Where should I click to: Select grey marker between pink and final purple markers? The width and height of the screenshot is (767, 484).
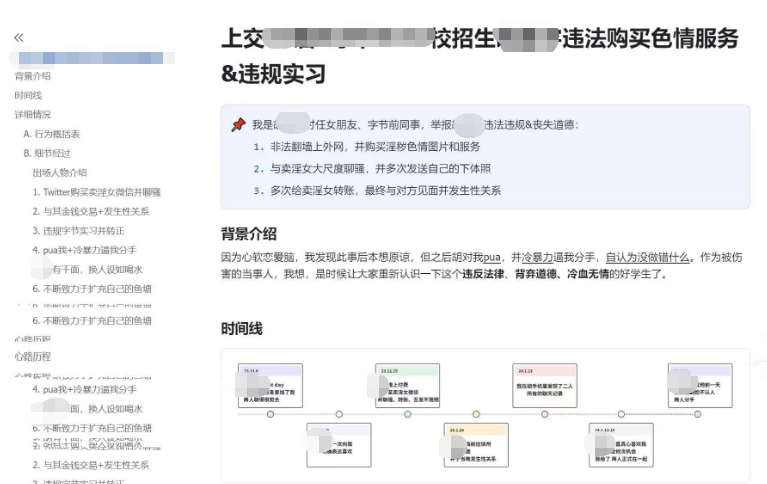coord(621,414)
